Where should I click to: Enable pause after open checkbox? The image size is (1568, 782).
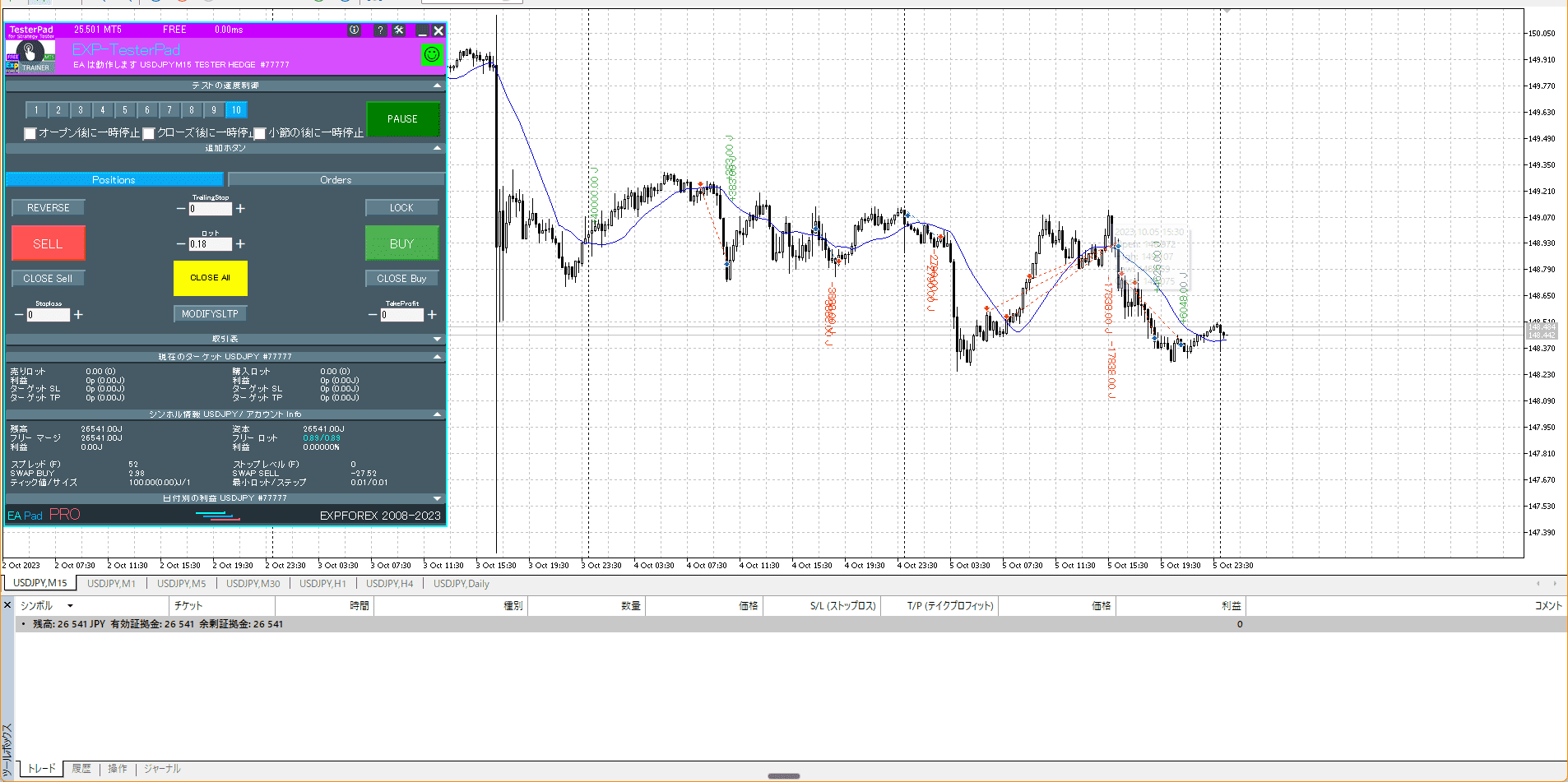pyautogui.click(x=30, y=133)
